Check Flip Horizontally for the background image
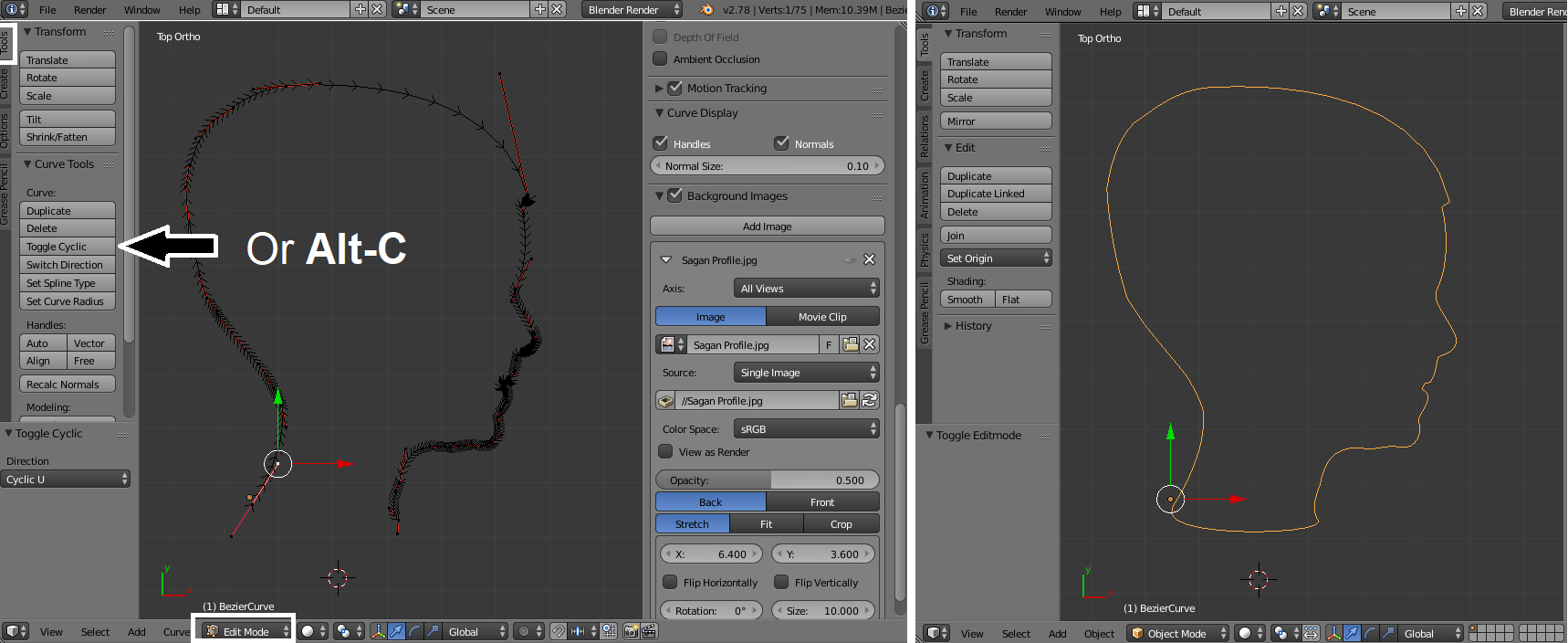 pos(670,582)
